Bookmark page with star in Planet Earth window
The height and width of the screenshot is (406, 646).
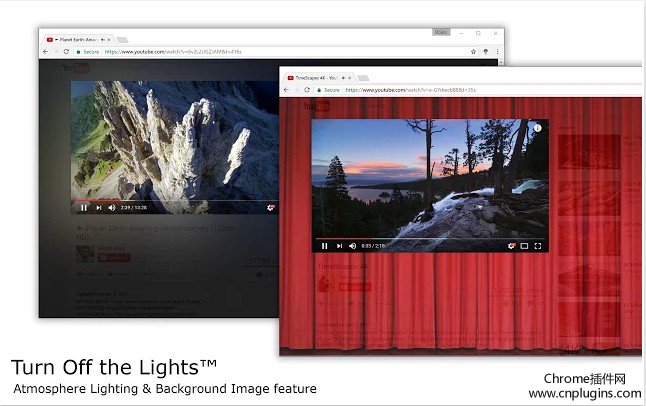473,52
